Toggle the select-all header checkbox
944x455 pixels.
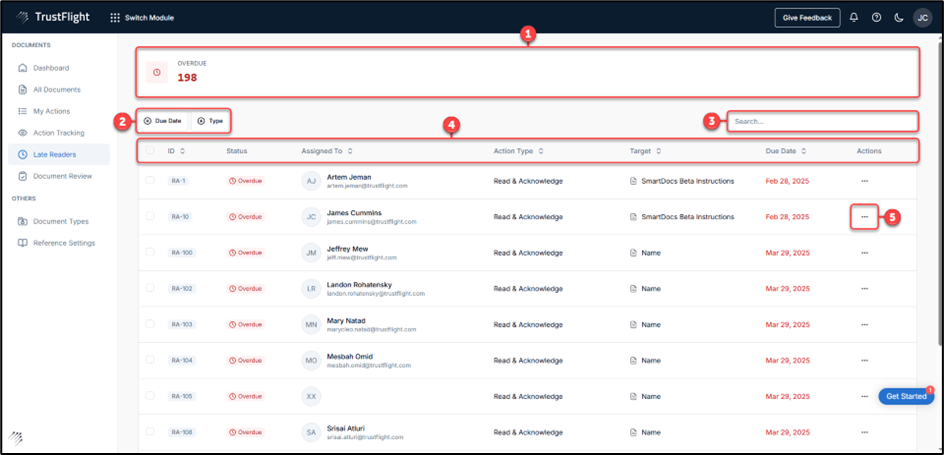tap(150, 151)
